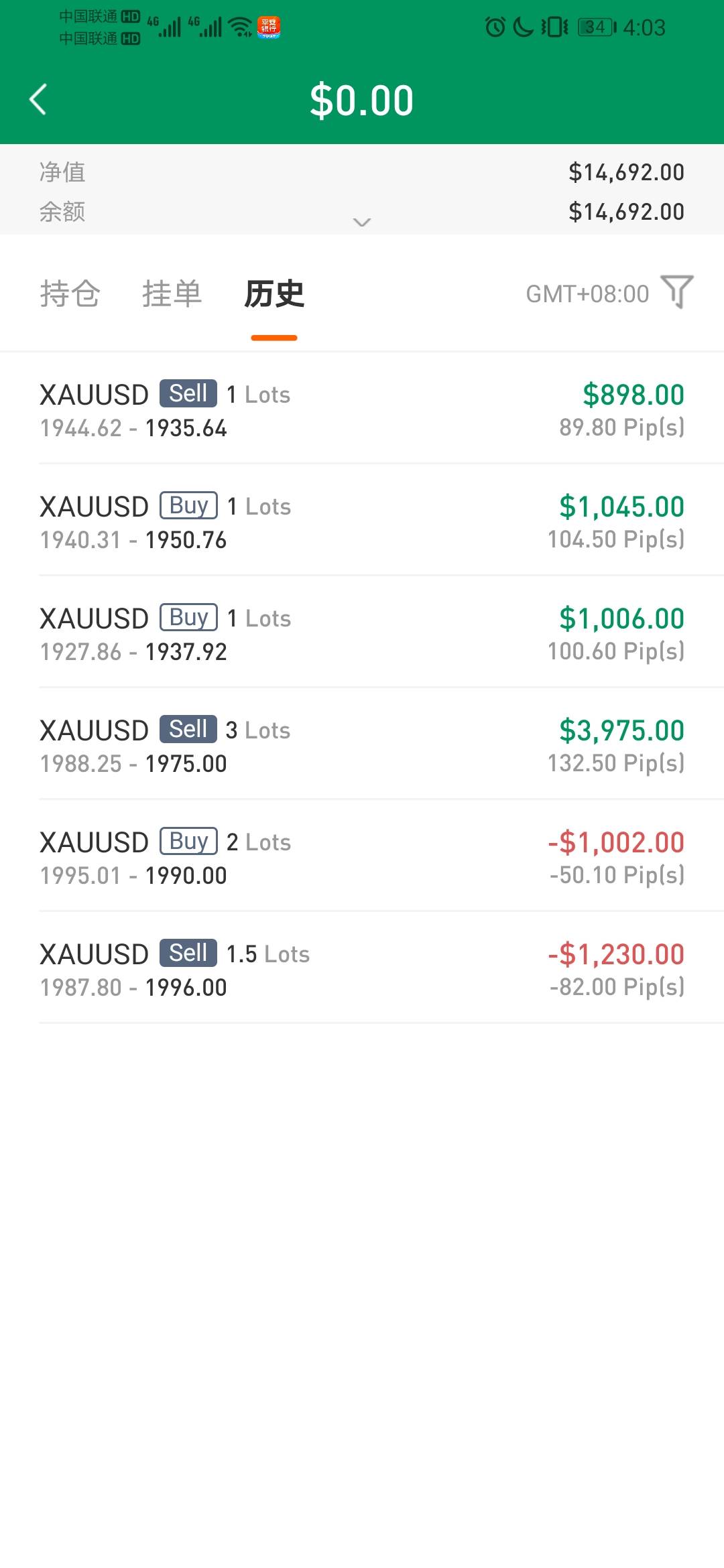View the Buy trade closed at 1937.92
The image size is (724, 1568).
362,633
